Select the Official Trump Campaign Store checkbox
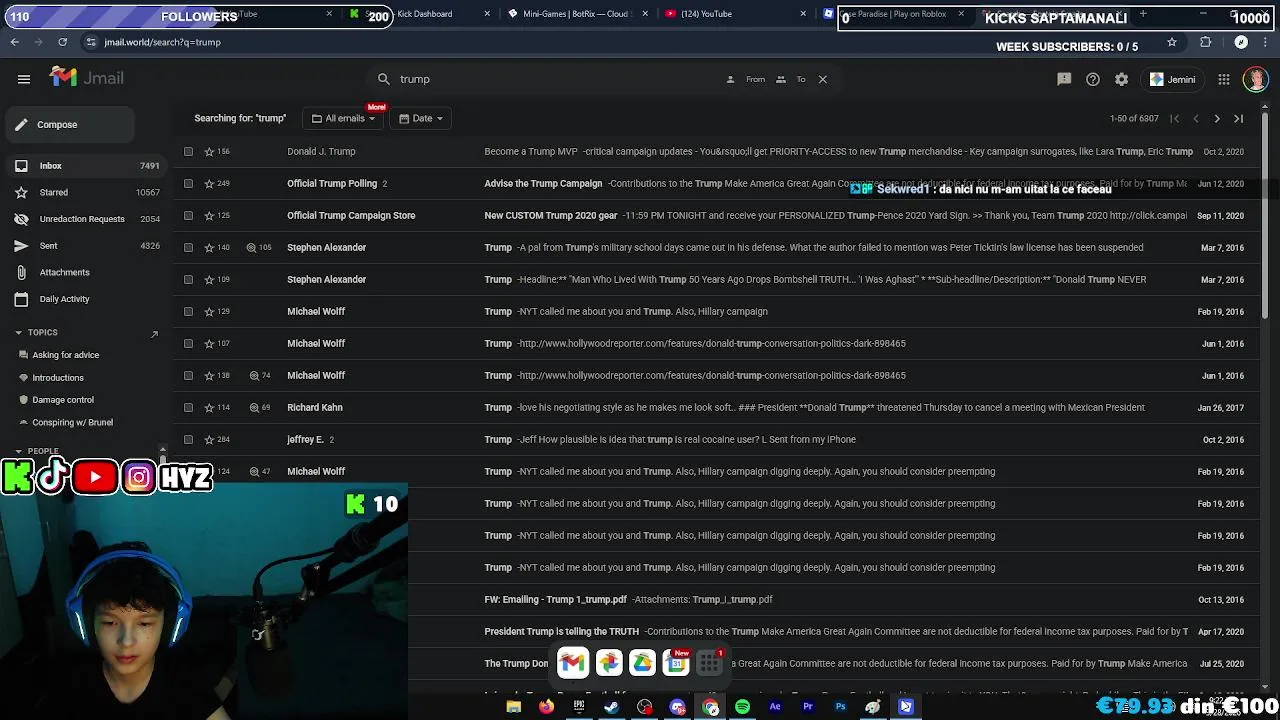The height and width of the screenshot is (720, 1280). tap(188, 215)
